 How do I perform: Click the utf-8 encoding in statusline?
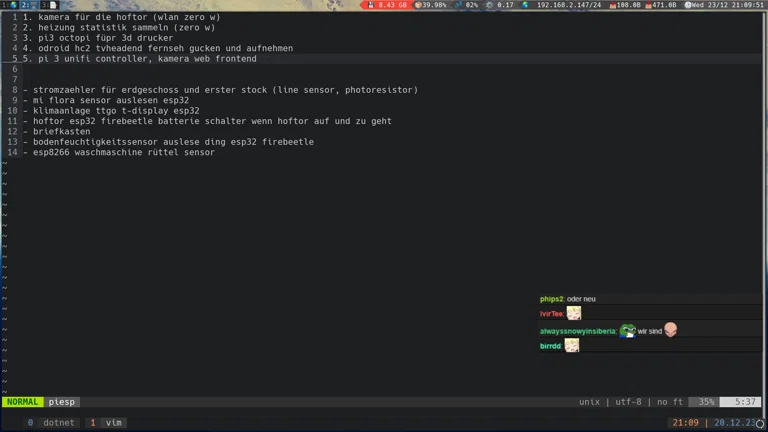tap(627, 402)
